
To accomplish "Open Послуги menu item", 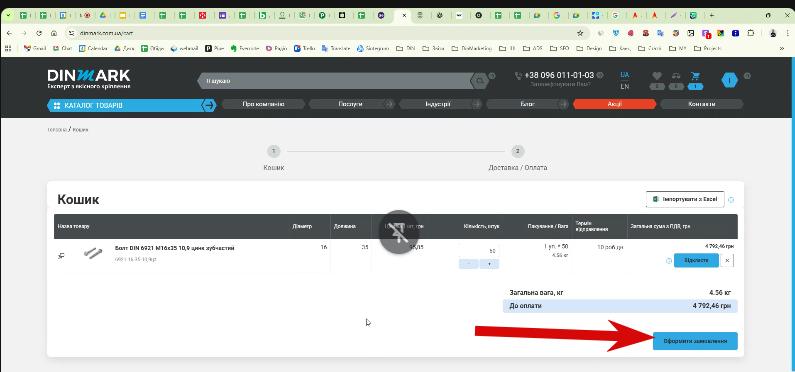I will [x=350, y=104].
